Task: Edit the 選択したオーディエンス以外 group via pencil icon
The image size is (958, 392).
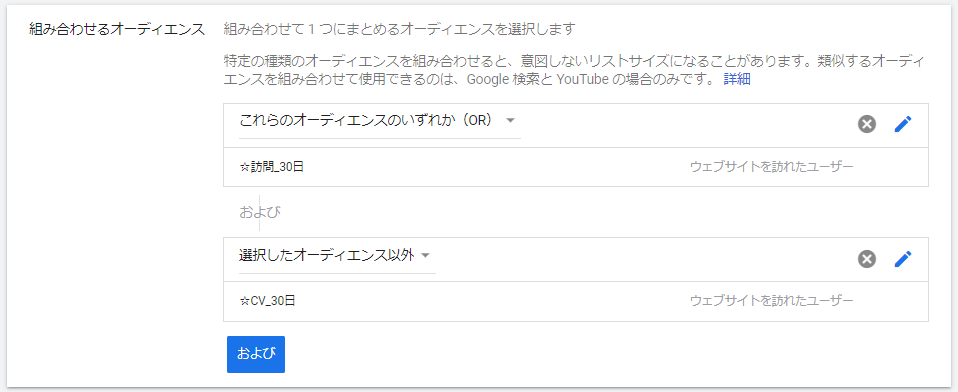Action: (x=902, y=260)
